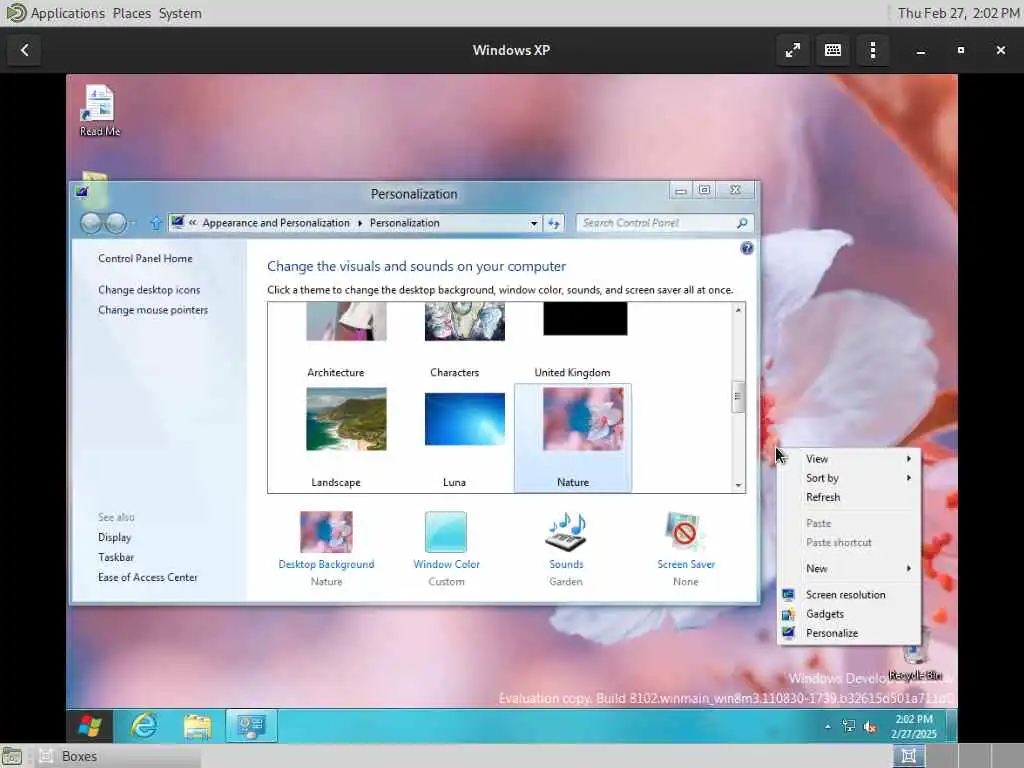Open the Read Me desktop icon

click(99, 111)
